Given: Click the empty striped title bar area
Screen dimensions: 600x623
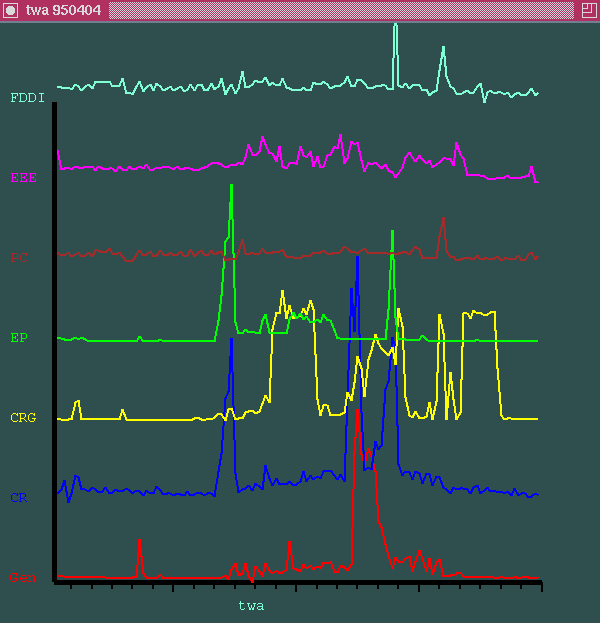Looking at the screenshot, I should (x=340, y=10).
